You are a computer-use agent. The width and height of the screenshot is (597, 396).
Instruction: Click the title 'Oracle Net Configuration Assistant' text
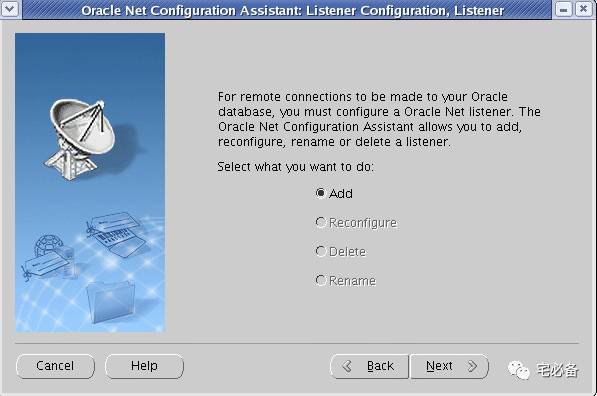click(191, 11)
